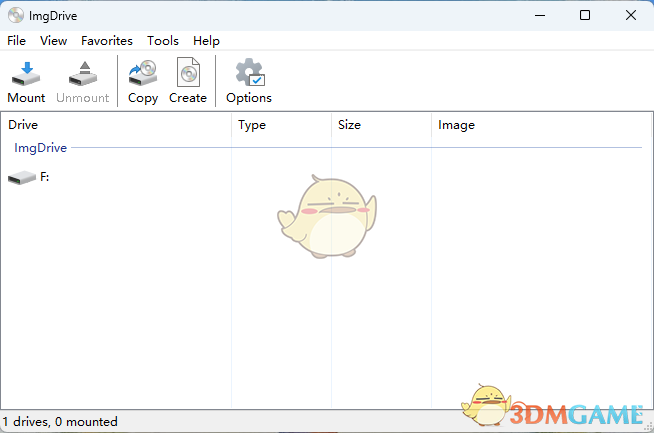Close the ImgDrive window
Image resolution: width=654 pixels, height=433 pixels.
[631, 15]
